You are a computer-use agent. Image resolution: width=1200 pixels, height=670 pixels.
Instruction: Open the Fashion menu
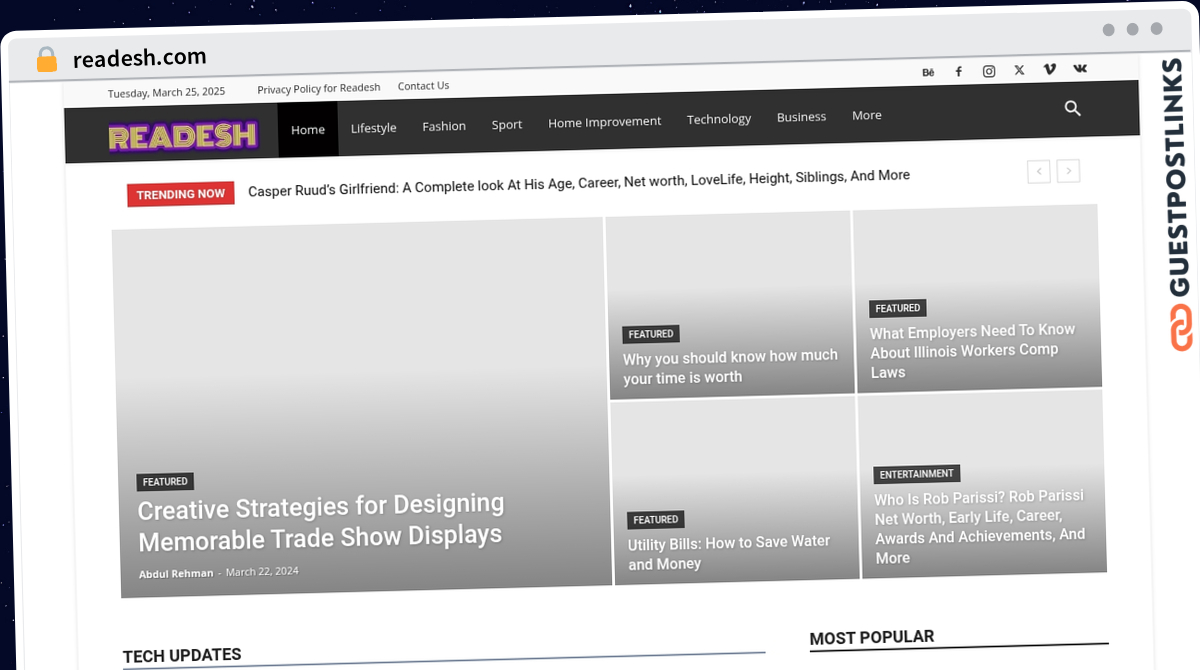pyautogui.click(x=444, y=126)
